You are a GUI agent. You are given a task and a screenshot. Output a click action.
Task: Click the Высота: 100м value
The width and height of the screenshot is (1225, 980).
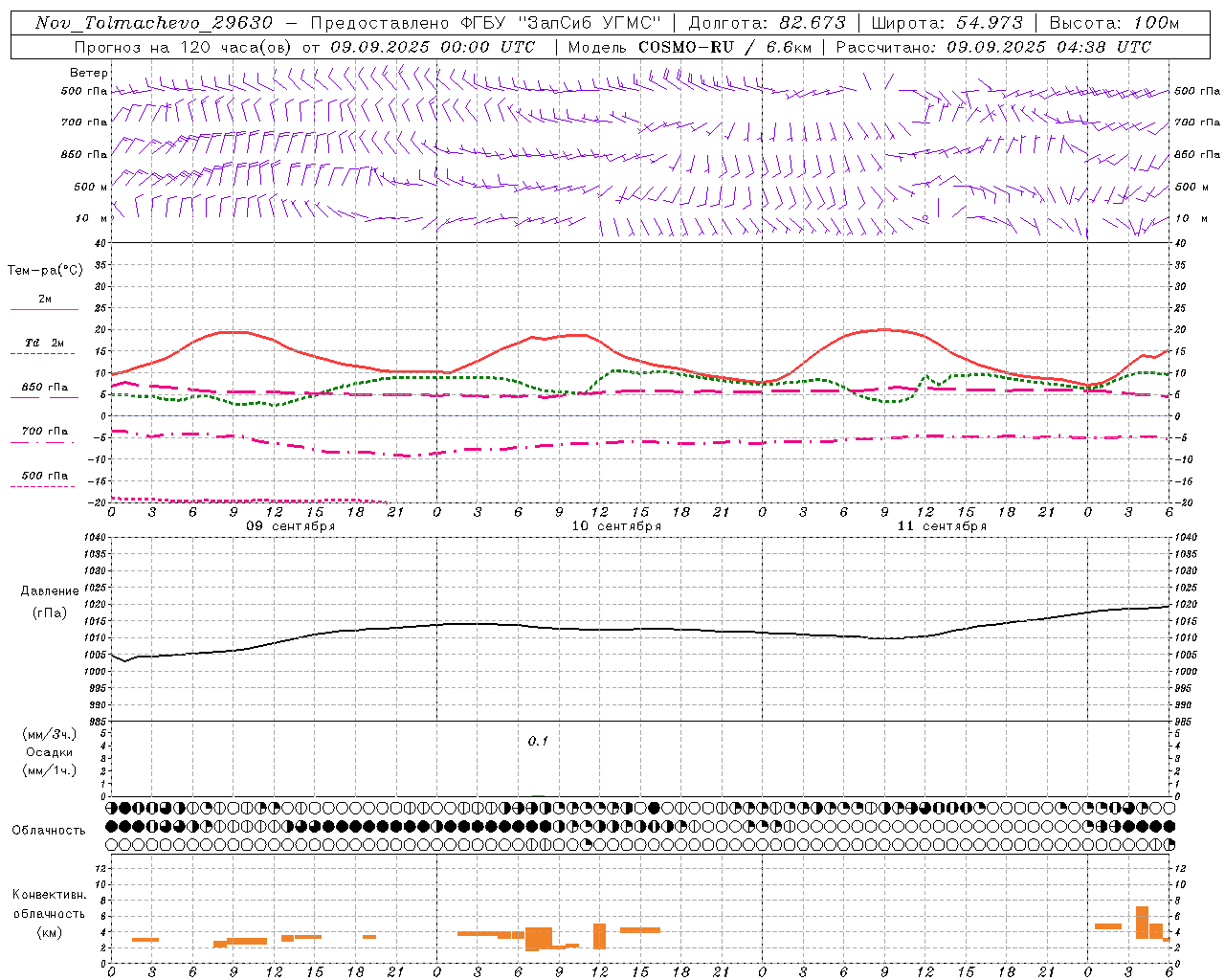tap(1115, 23)
